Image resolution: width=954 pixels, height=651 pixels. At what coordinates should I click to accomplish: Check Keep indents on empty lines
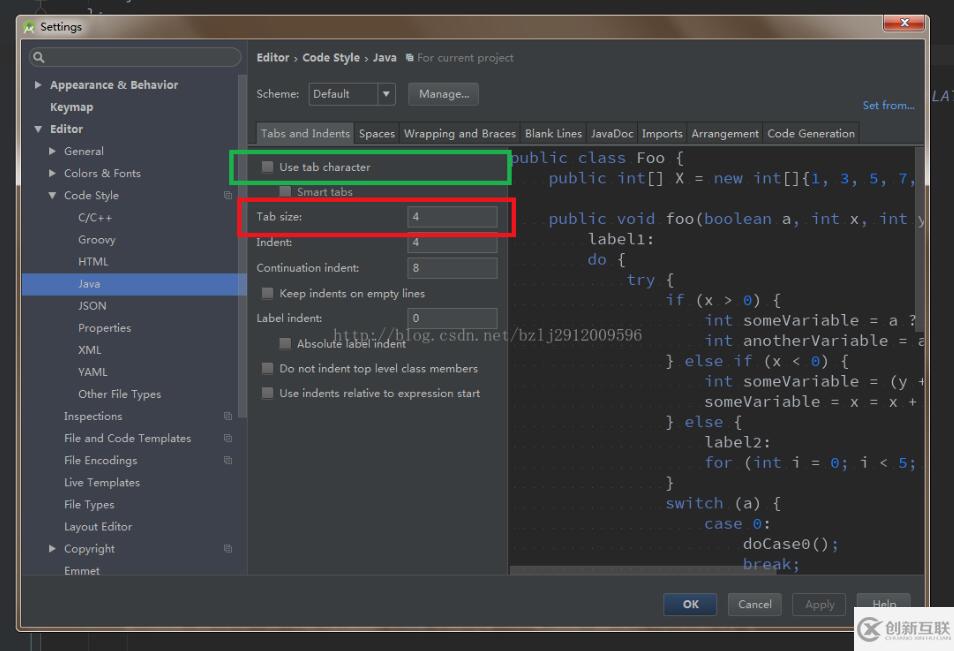pos(266,293)
